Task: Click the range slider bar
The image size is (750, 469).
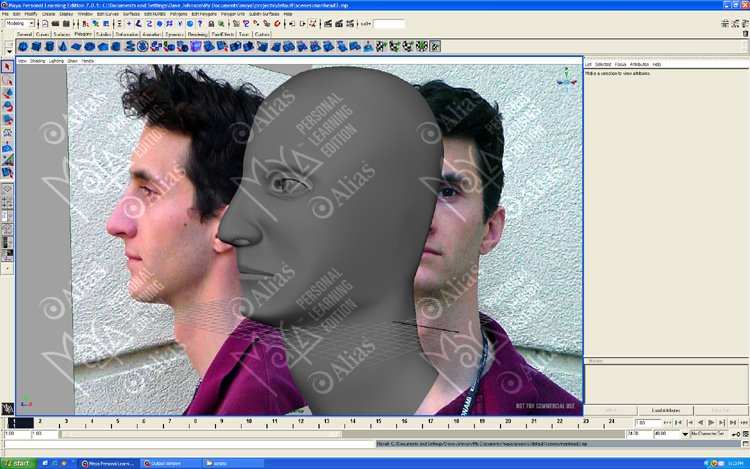Action: 201,434
